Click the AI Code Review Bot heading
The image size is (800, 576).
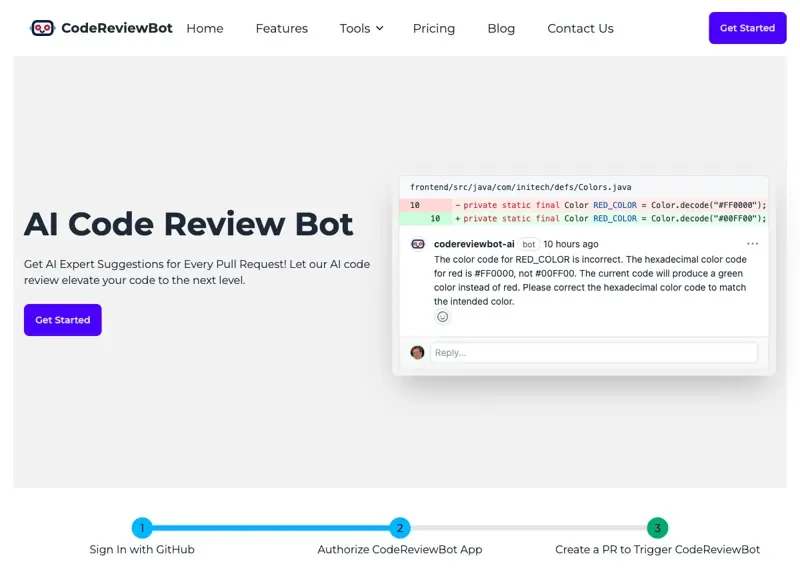tap(188, 224)
